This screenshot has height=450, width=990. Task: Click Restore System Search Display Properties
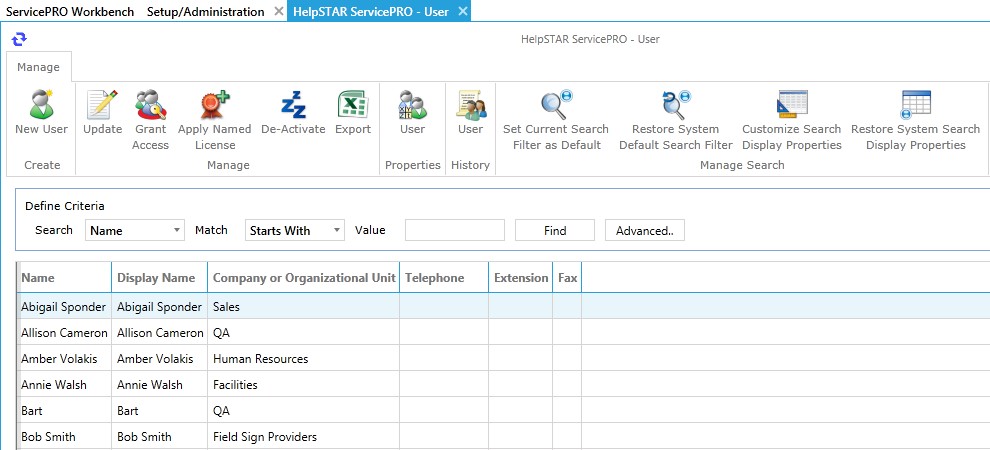click(915, 105)
